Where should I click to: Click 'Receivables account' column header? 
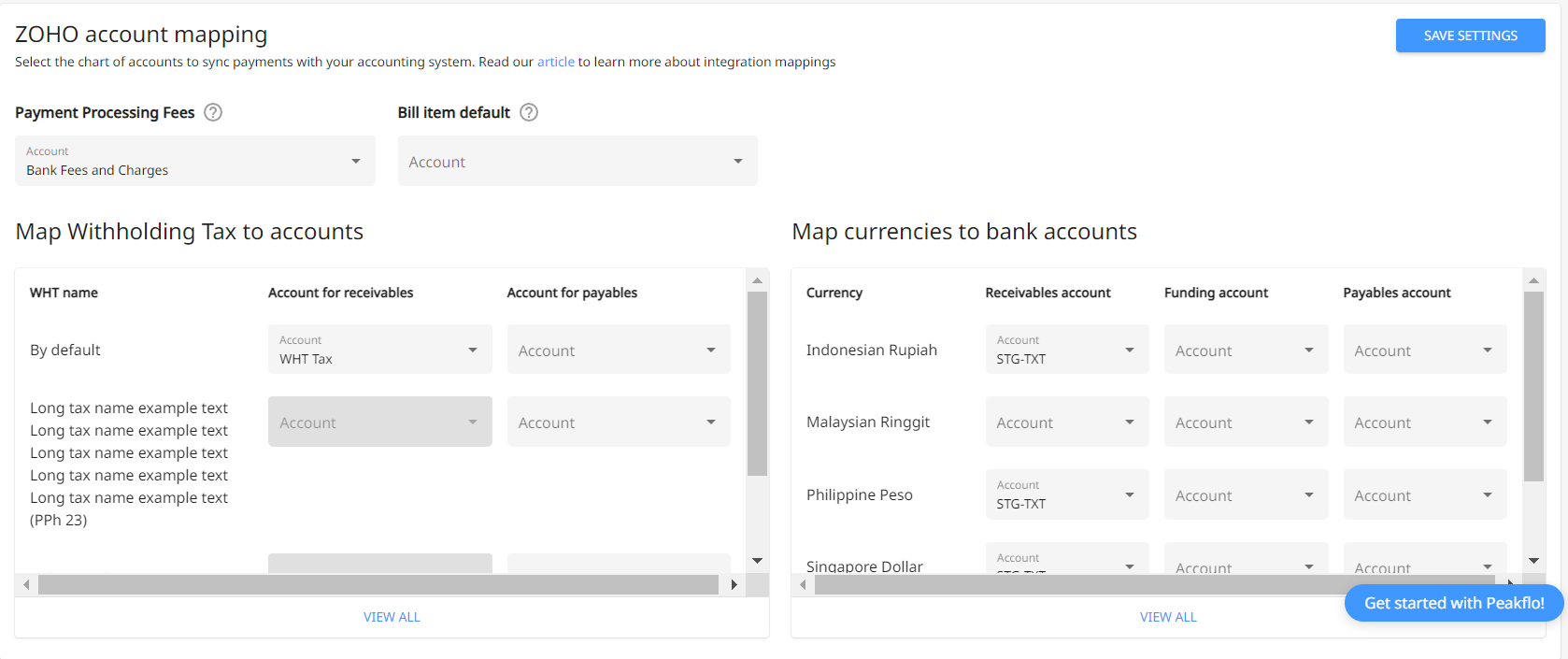pos(1048,293)
